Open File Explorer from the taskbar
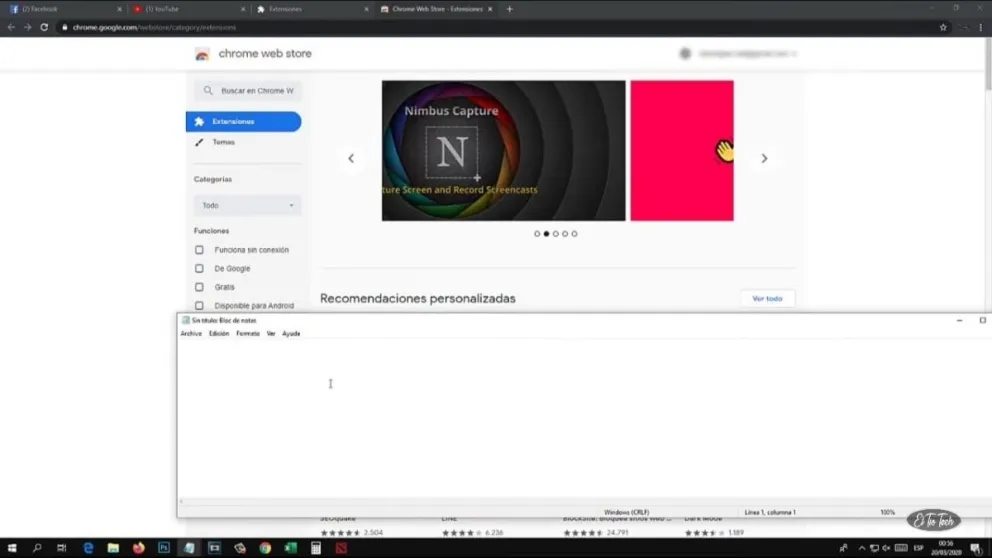Screen dimensions: 992x558 (x=113, y=548)
